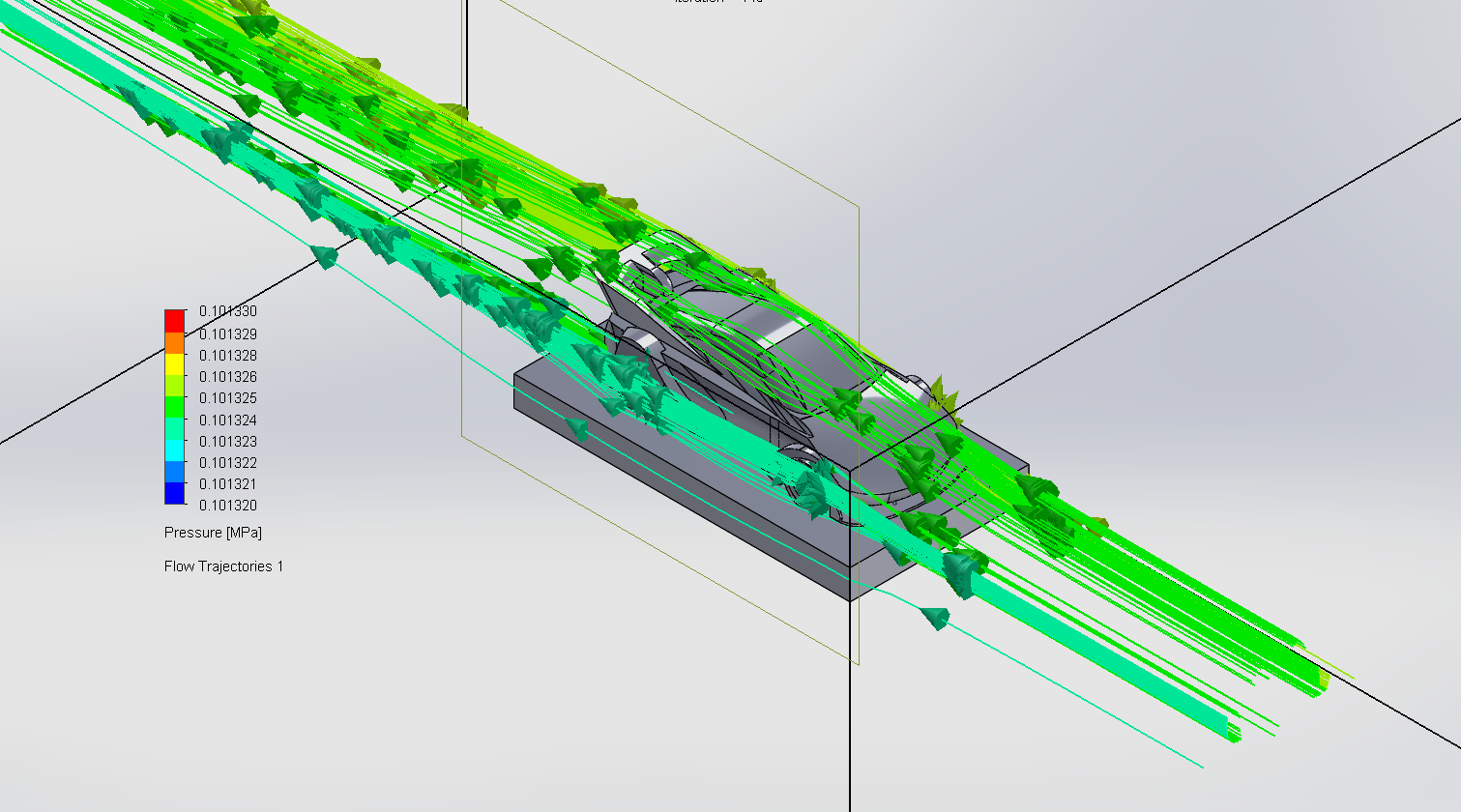Screen dimensions: 1461x812
Task: Select the legend minimum value 0.101320
Action: pyautogui.click(x=228, y=506)
